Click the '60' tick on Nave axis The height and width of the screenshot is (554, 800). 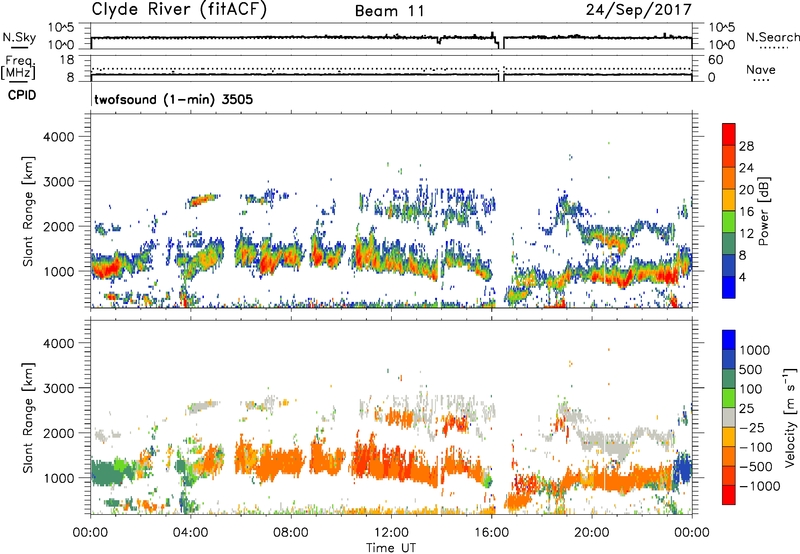715,60
